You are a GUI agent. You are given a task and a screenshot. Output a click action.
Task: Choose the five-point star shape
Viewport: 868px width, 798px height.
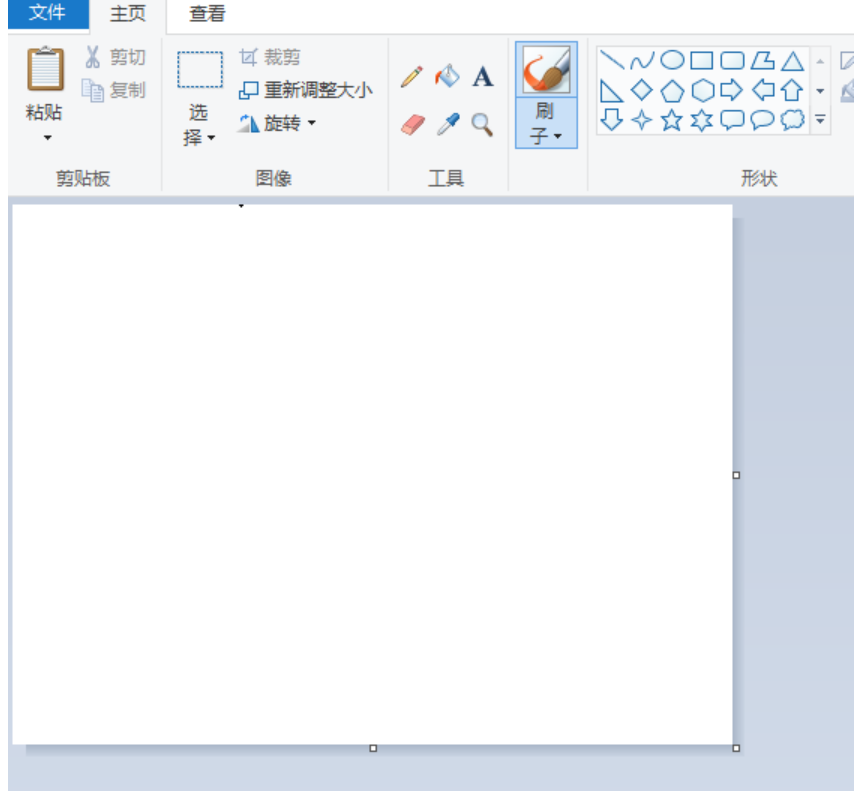(x=672, y=121)
